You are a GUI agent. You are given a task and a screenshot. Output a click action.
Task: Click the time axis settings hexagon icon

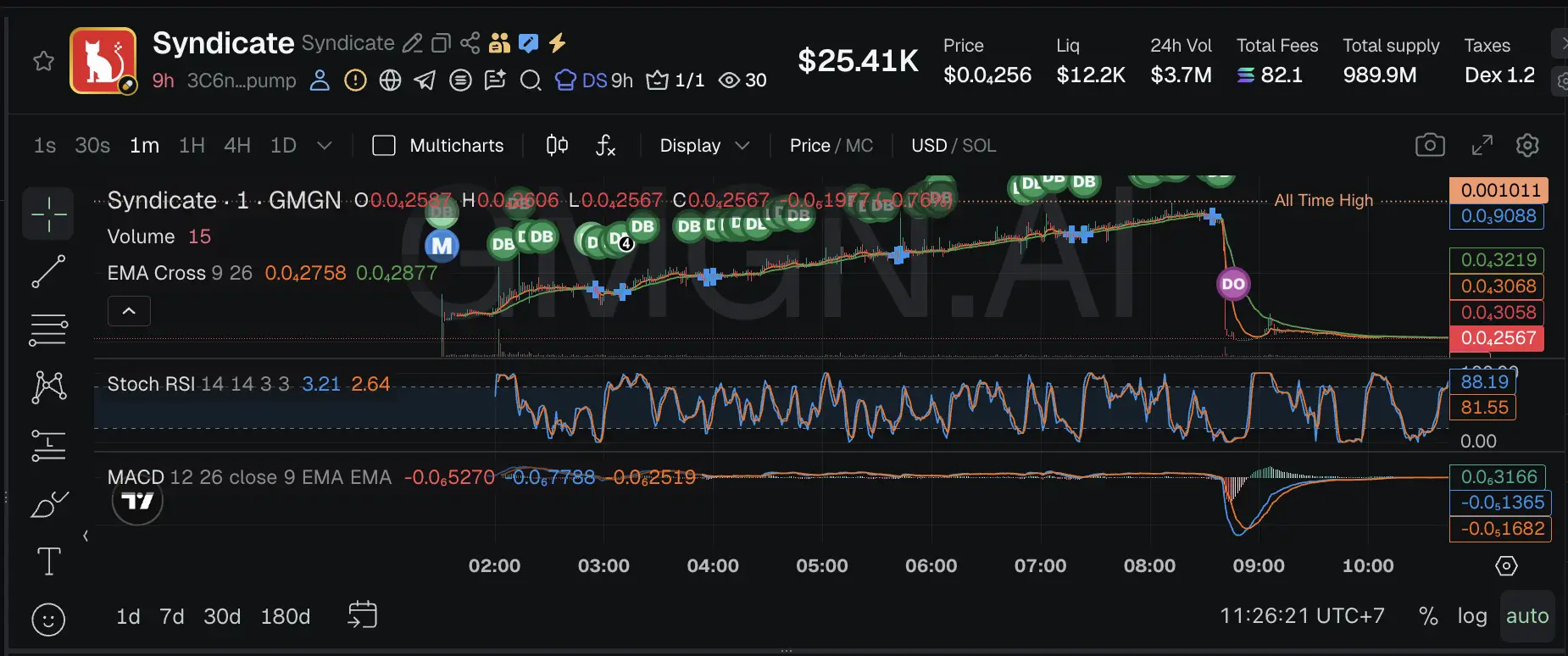[x=1506, y=565]
